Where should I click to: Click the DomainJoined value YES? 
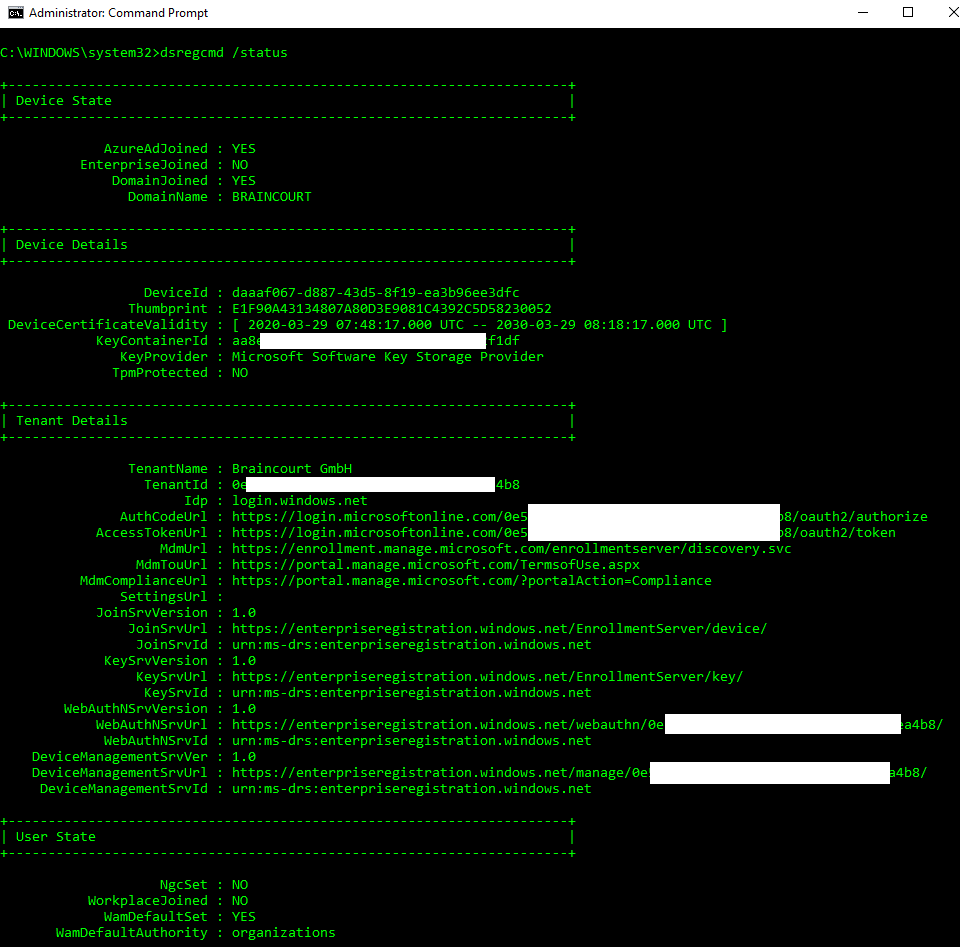(244, 181)
